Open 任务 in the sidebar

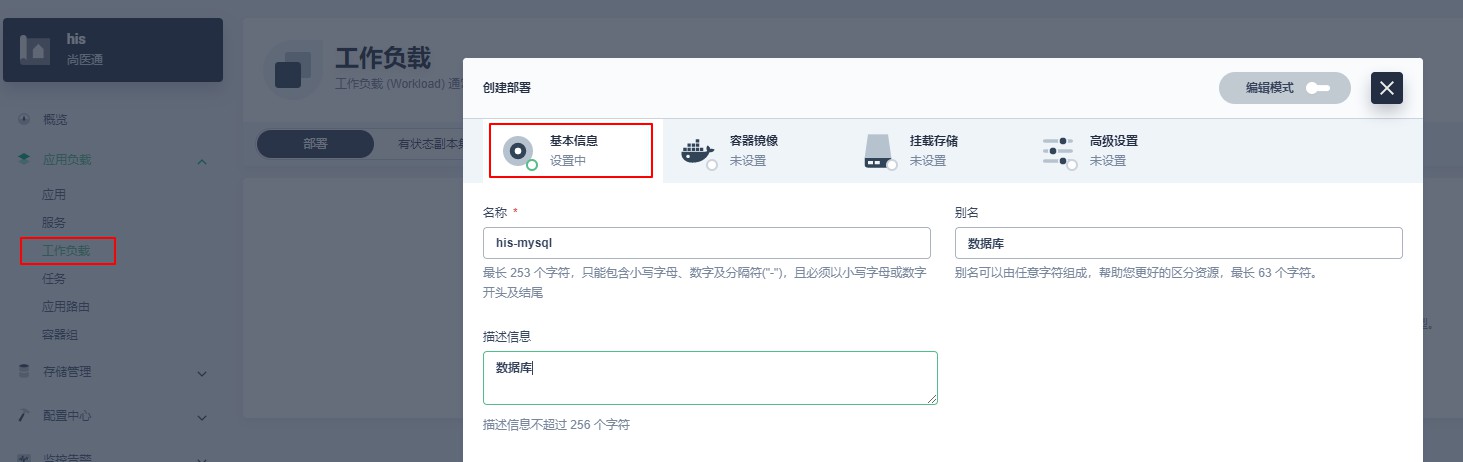click(x=54, y=278)
